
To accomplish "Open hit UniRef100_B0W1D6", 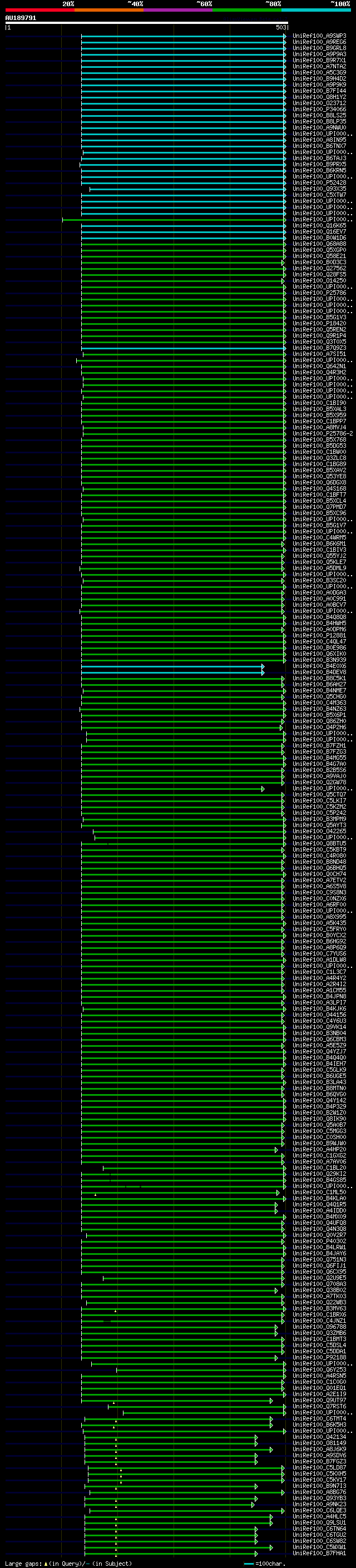I will [319, 238].
